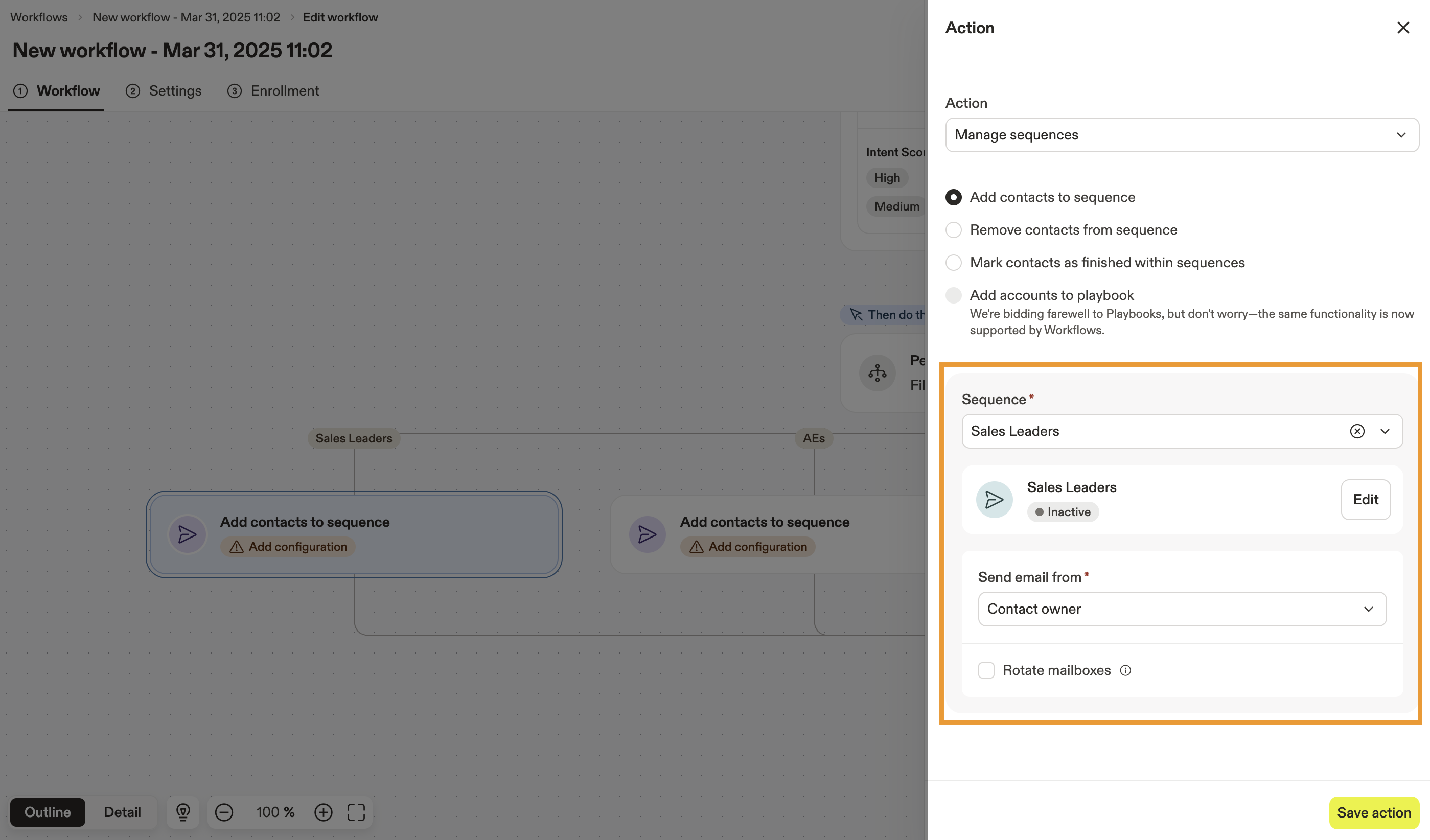This screenshot has width=1430, height=840.
Task: Click the branch filter node icon
Action: (877, 372)
